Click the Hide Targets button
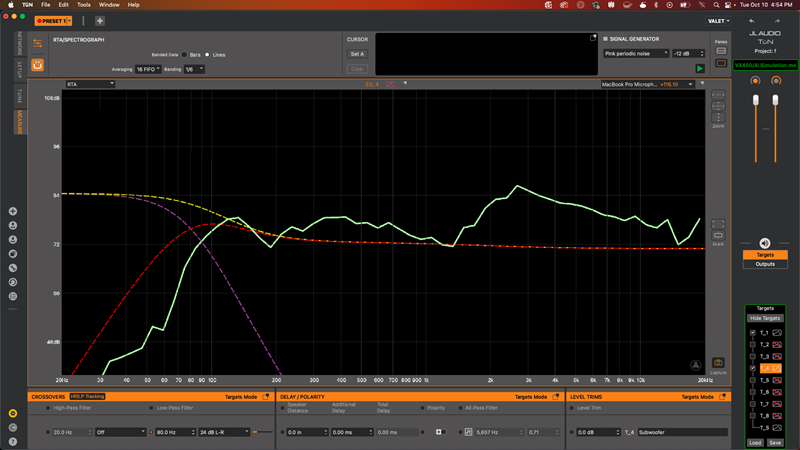Screen dimensions: 800x450 pos(765,318)
